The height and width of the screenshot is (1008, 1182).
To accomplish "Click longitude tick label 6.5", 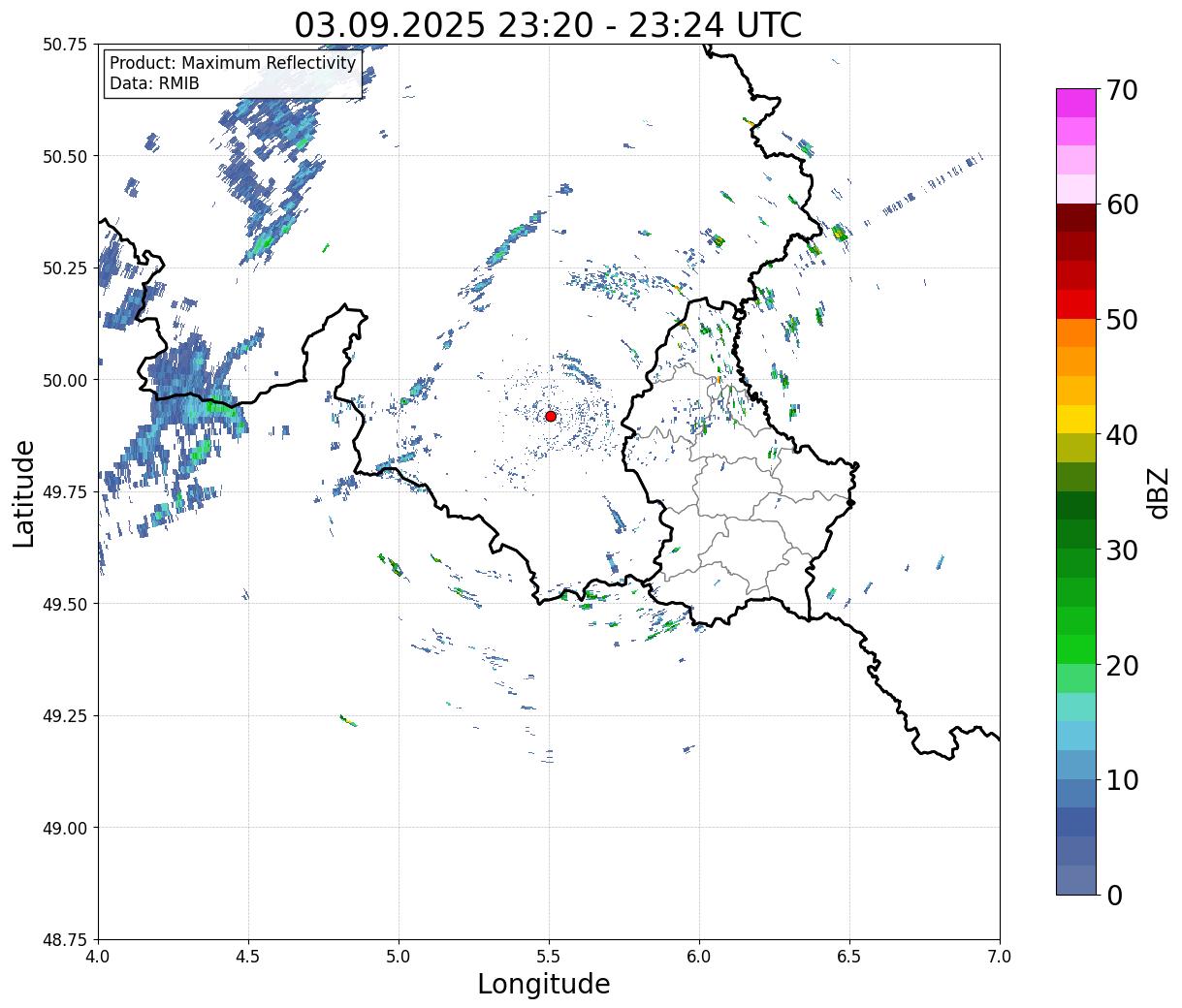I will coord(849,957).
